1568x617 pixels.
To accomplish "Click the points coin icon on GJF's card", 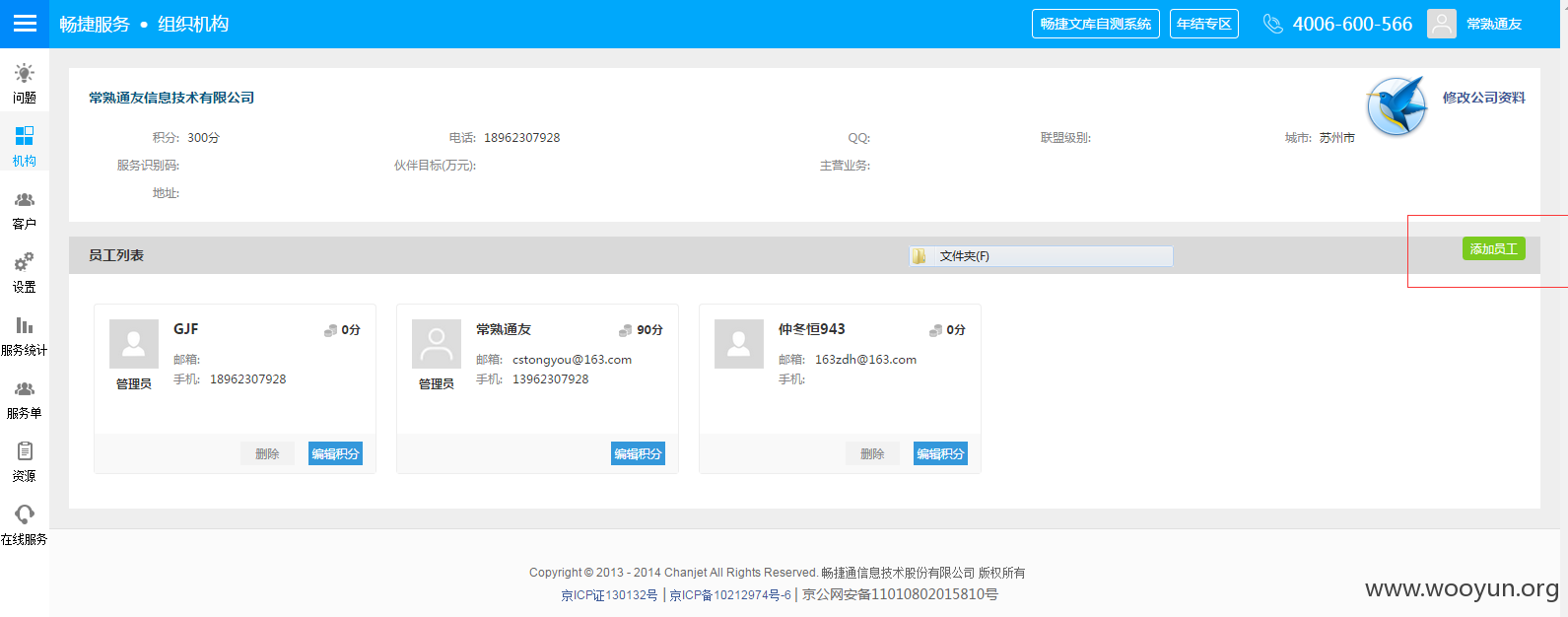I will [x=331, y=330].
